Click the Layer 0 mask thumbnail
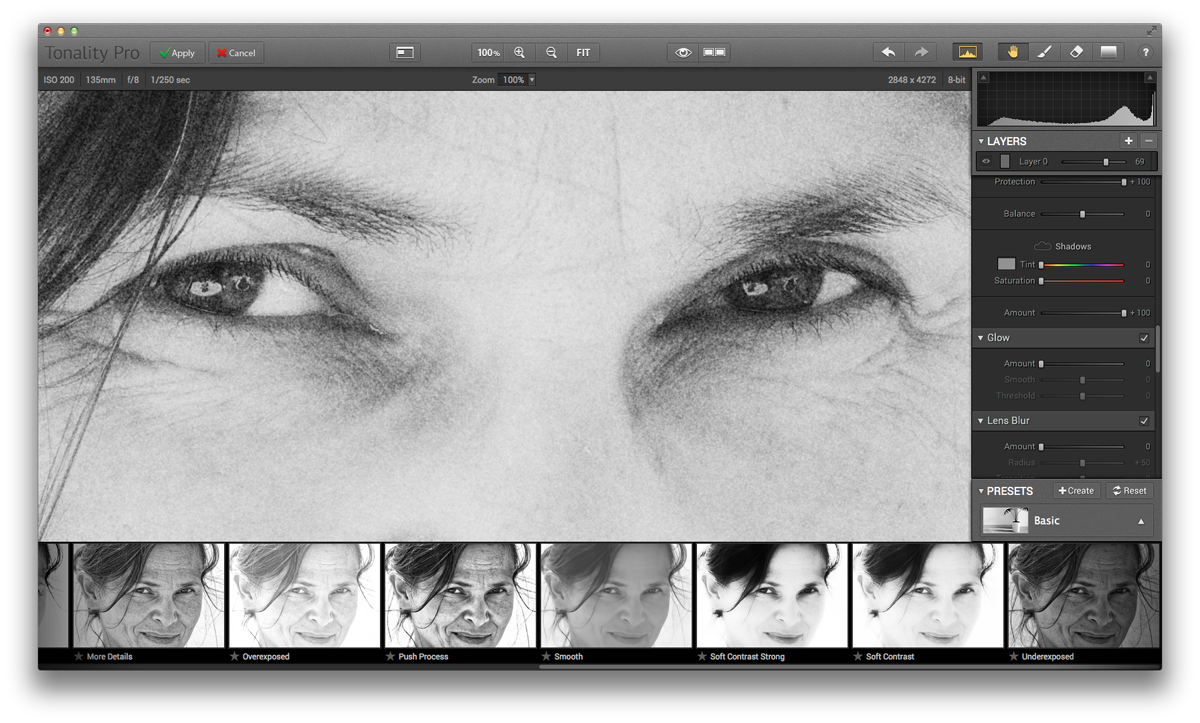Screen dimensions: 1200x723 (x=1004, y=161)
